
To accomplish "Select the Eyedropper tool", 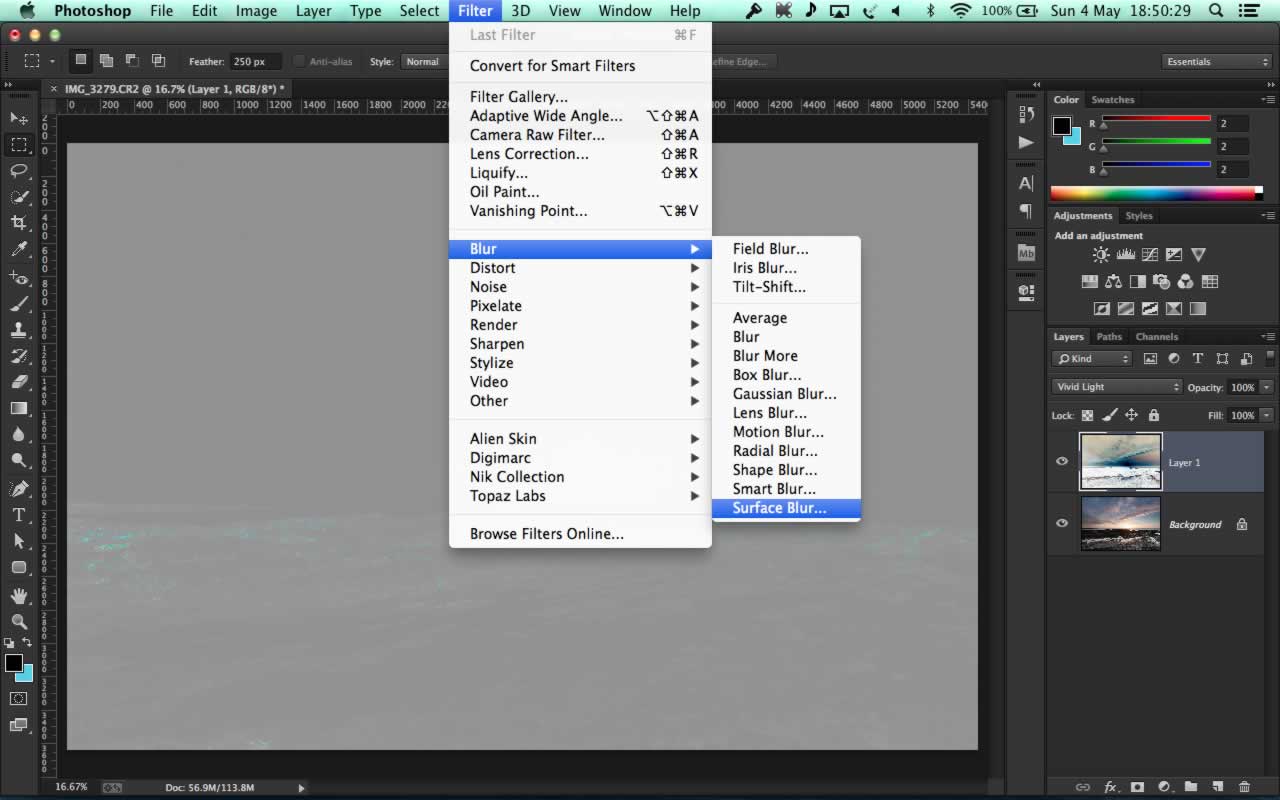I will click(18, 249).
